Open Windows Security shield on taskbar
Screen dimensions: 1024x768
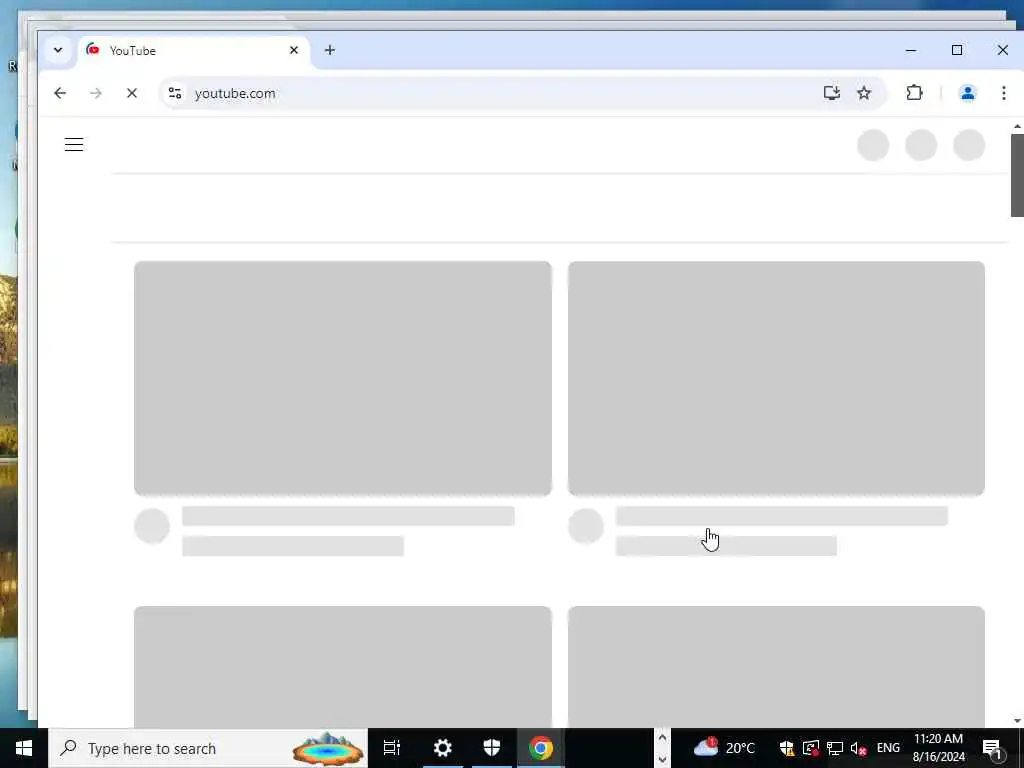click(x=492, y=748)
